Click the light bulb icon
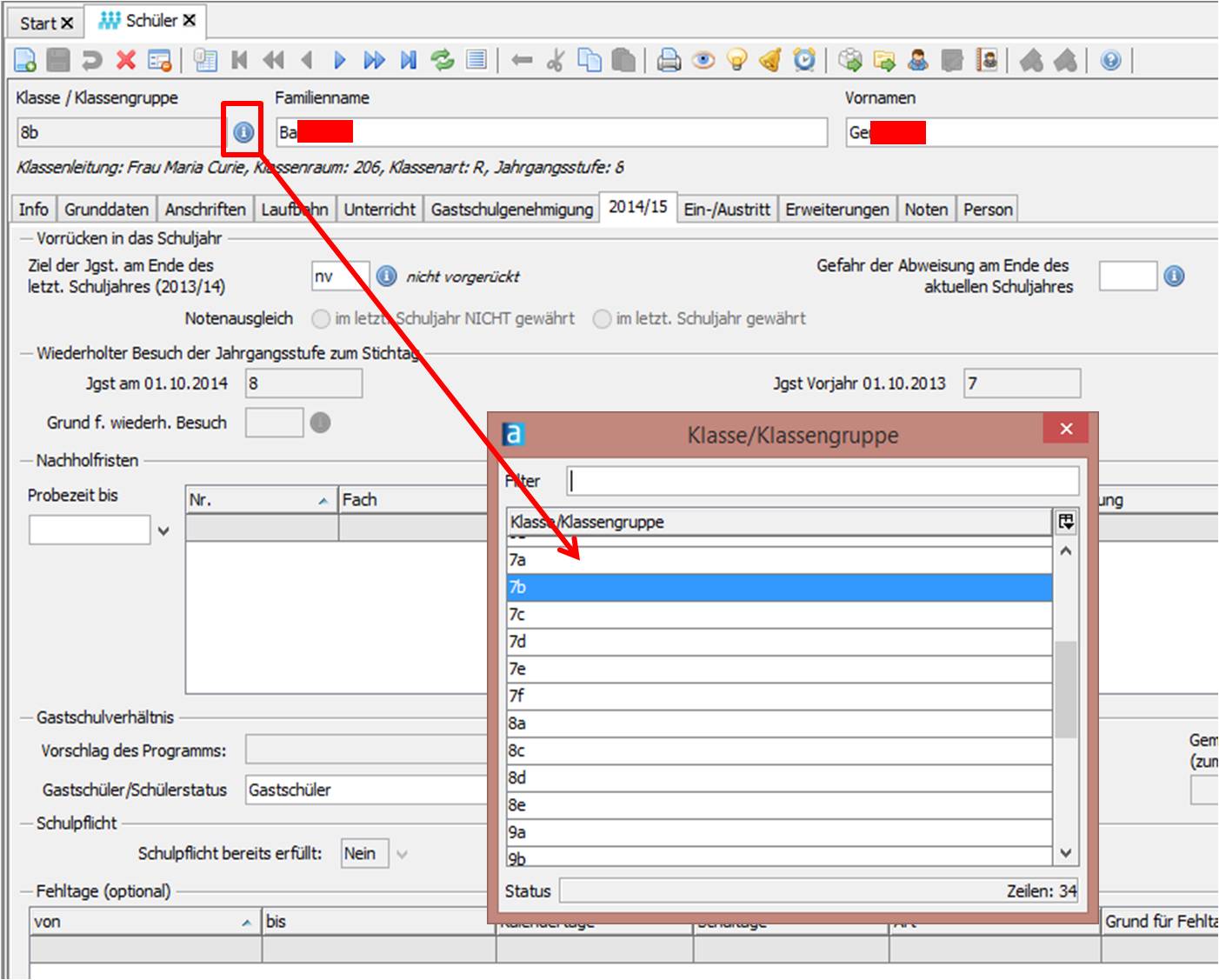 (737, 60)
